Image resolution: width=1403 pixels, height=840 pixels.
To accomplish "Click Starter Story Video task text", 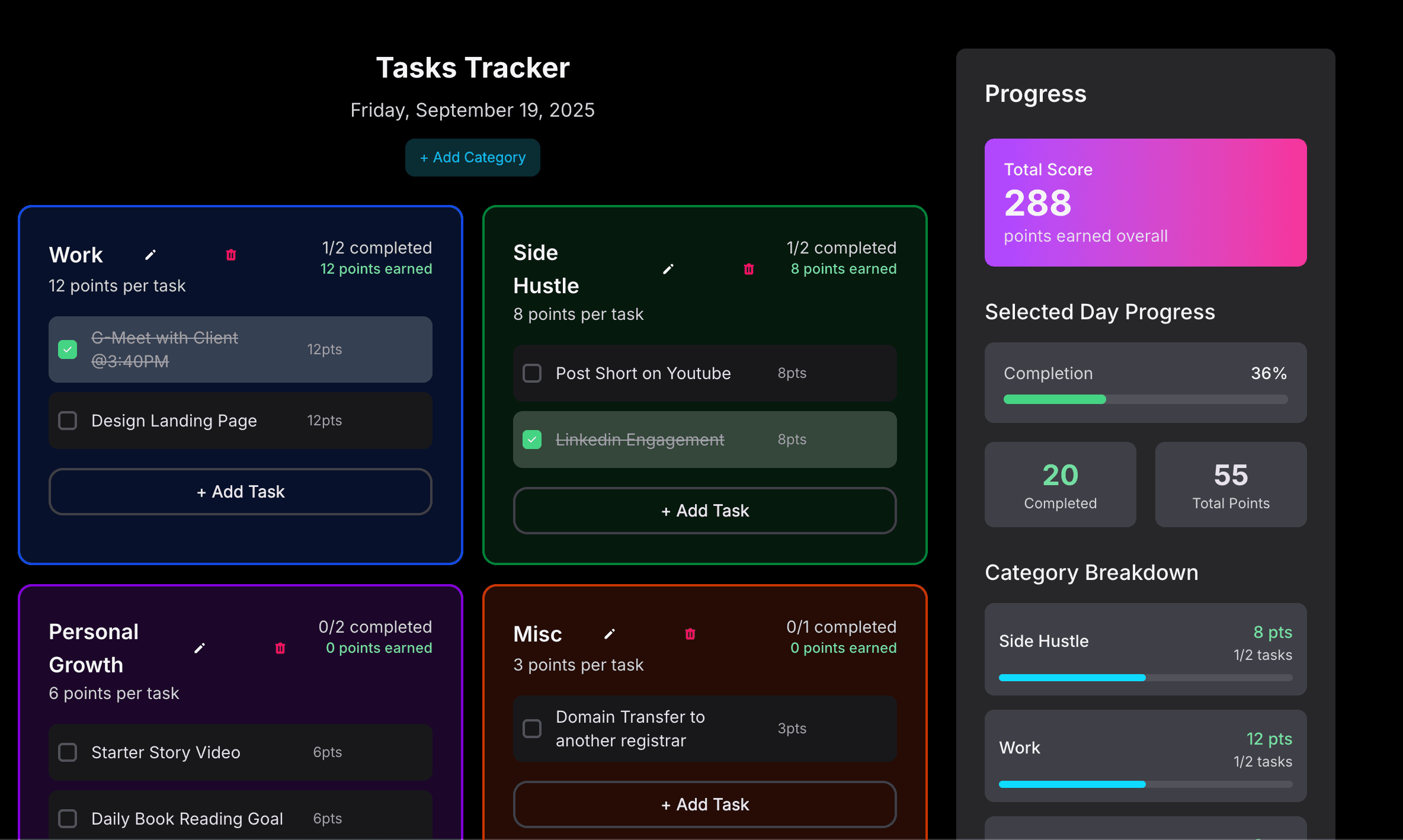I will [166, 752].
